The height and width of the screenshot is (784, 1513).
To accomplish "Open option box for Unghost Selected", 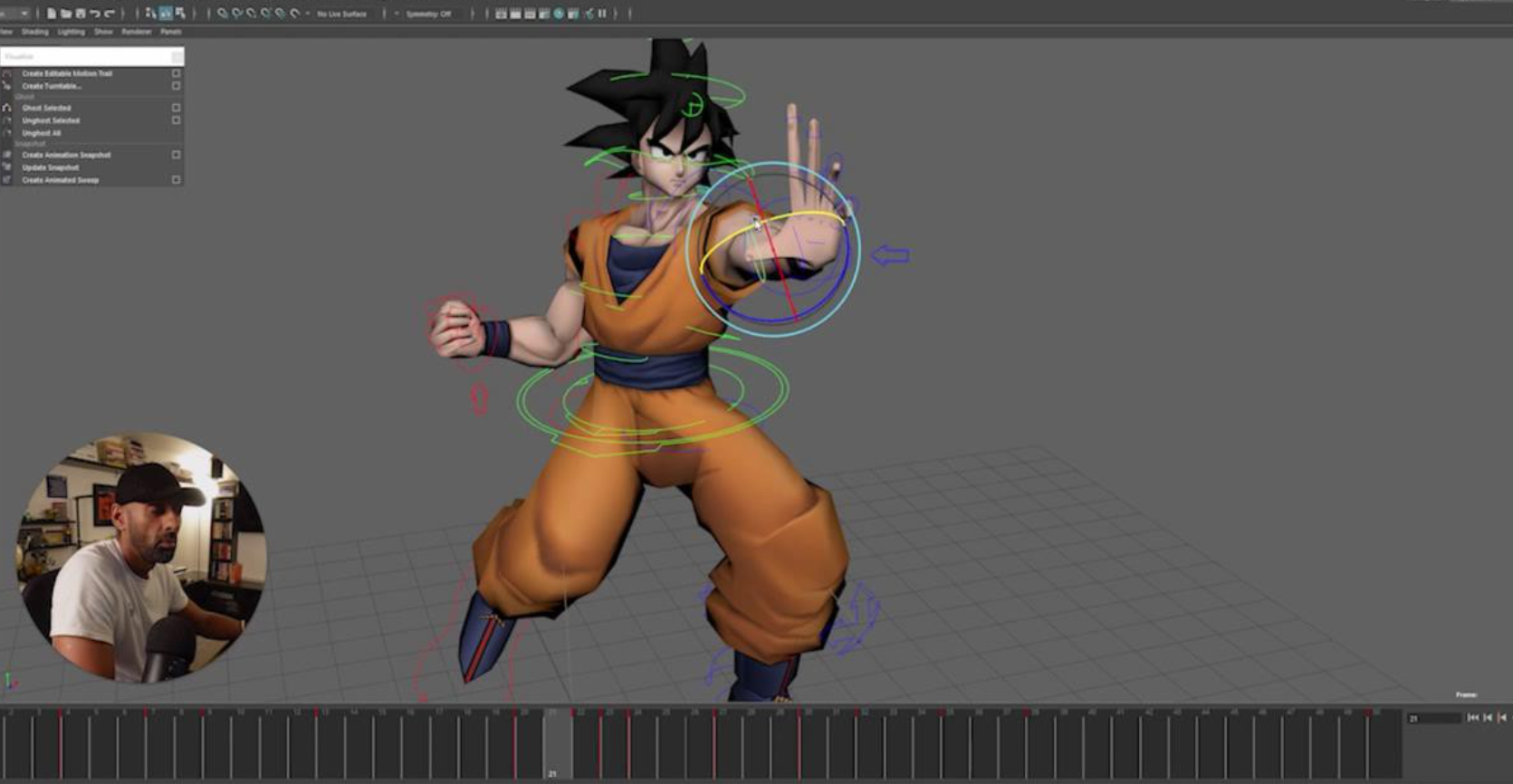I will pos(177,120).
